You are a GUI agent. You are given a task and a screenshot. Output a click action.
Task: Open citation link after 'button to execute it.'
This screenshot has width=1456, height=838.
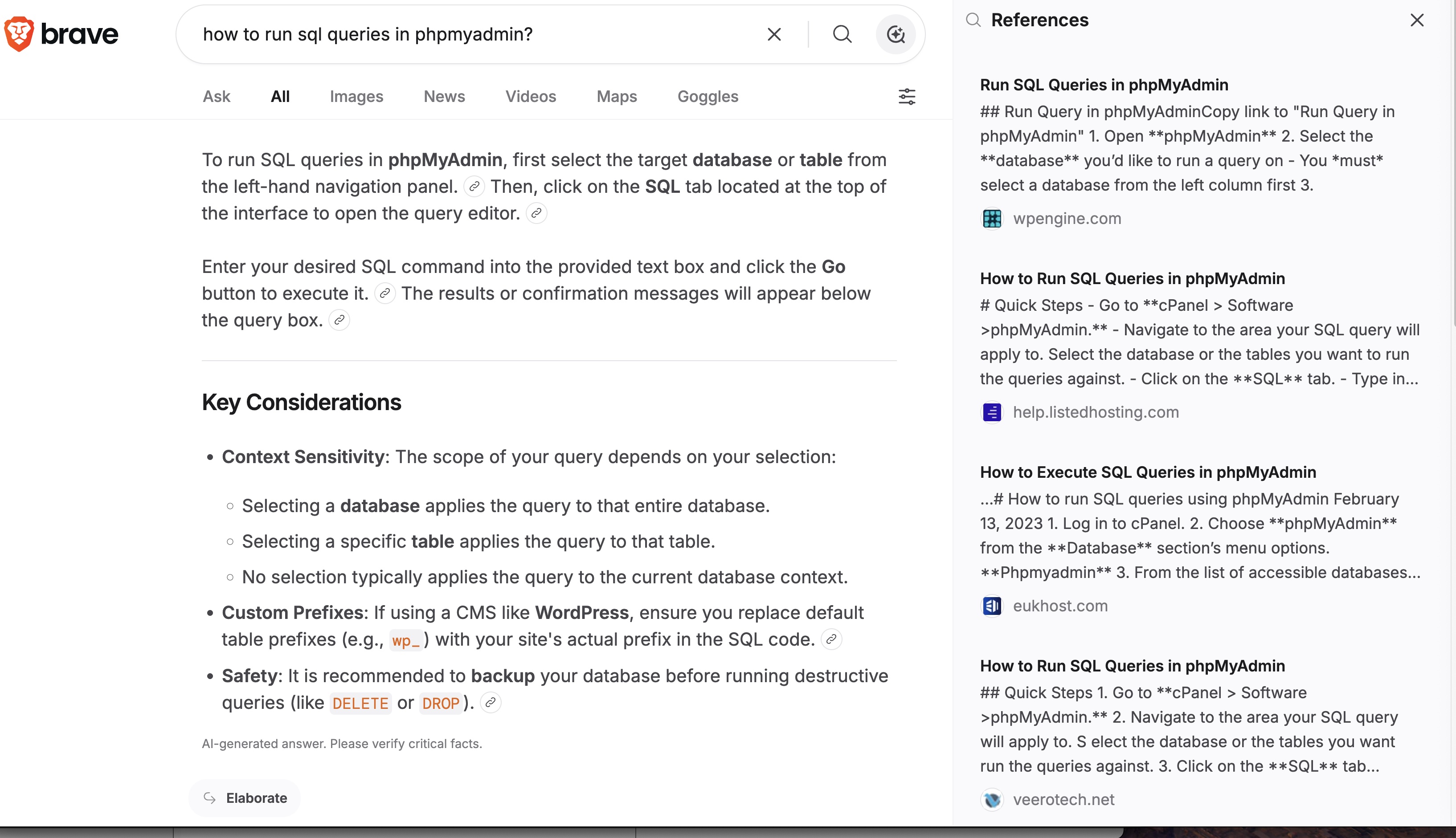(x=385, y=293)
